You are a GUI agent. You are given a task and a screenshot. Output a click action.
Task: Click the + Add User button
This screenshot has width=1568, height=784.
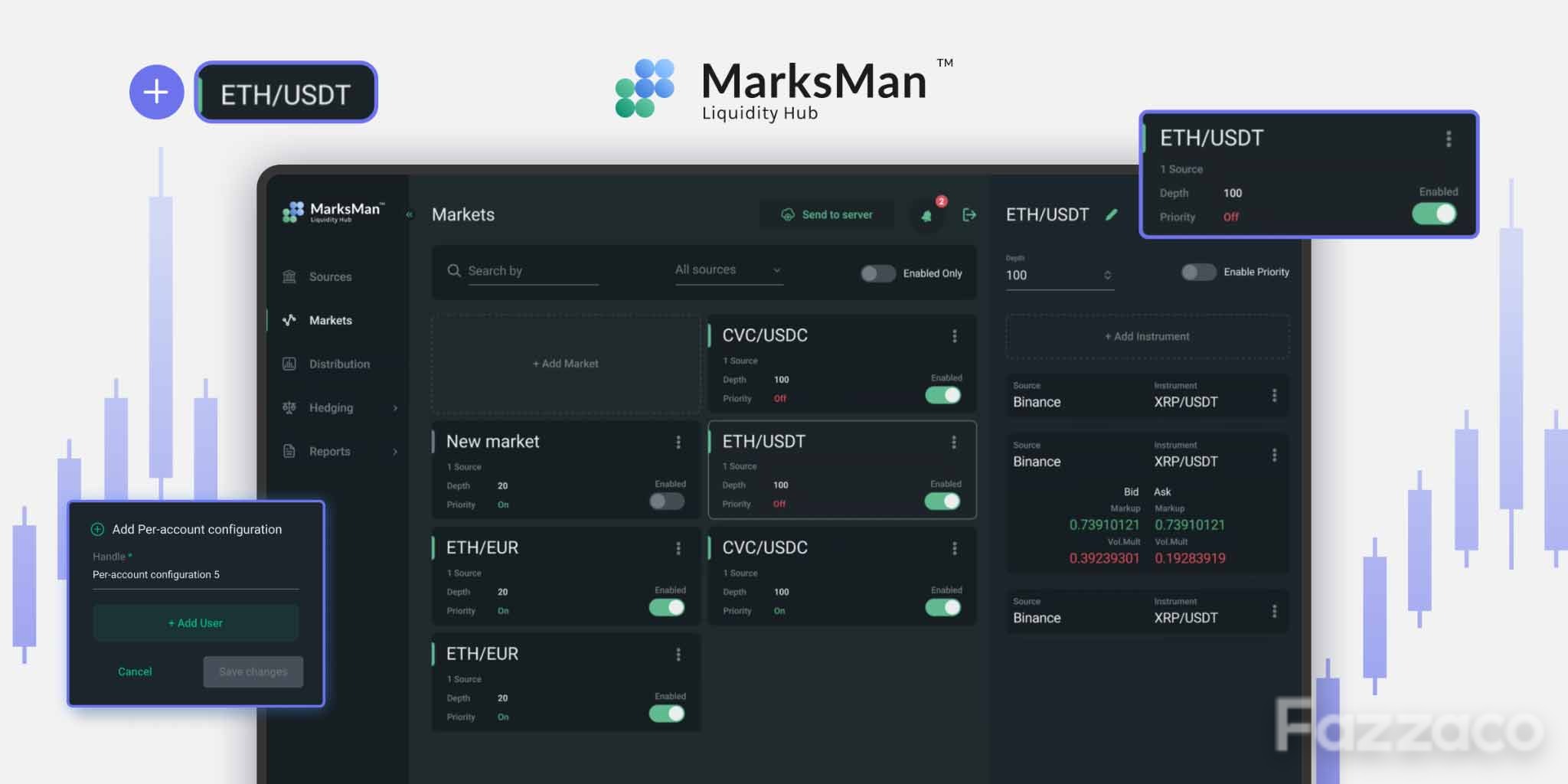(x=196, y=623)
